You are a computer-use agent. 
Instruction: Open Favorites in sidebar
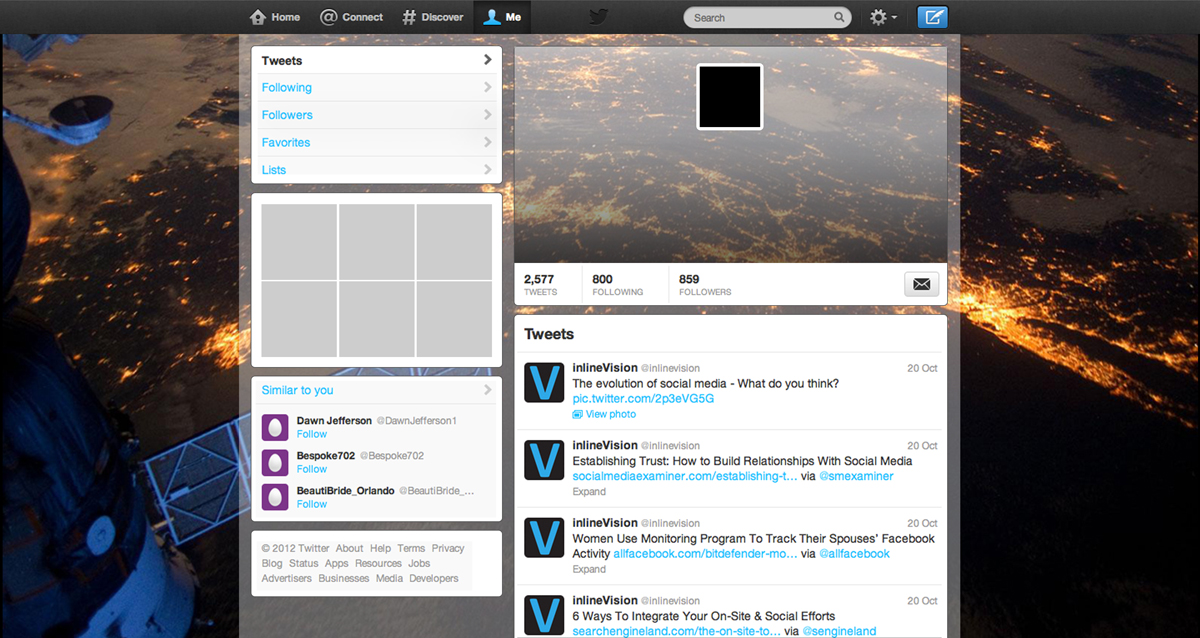pyautogui.click(x=377, y=142)
